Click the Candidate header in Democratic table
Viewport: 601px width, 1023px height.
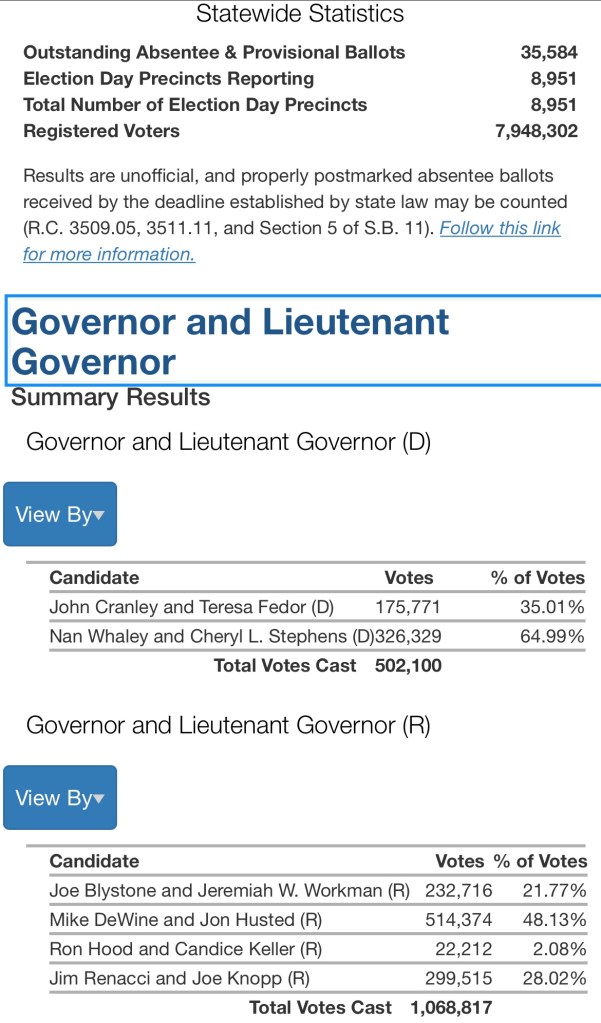coord(95,577)
